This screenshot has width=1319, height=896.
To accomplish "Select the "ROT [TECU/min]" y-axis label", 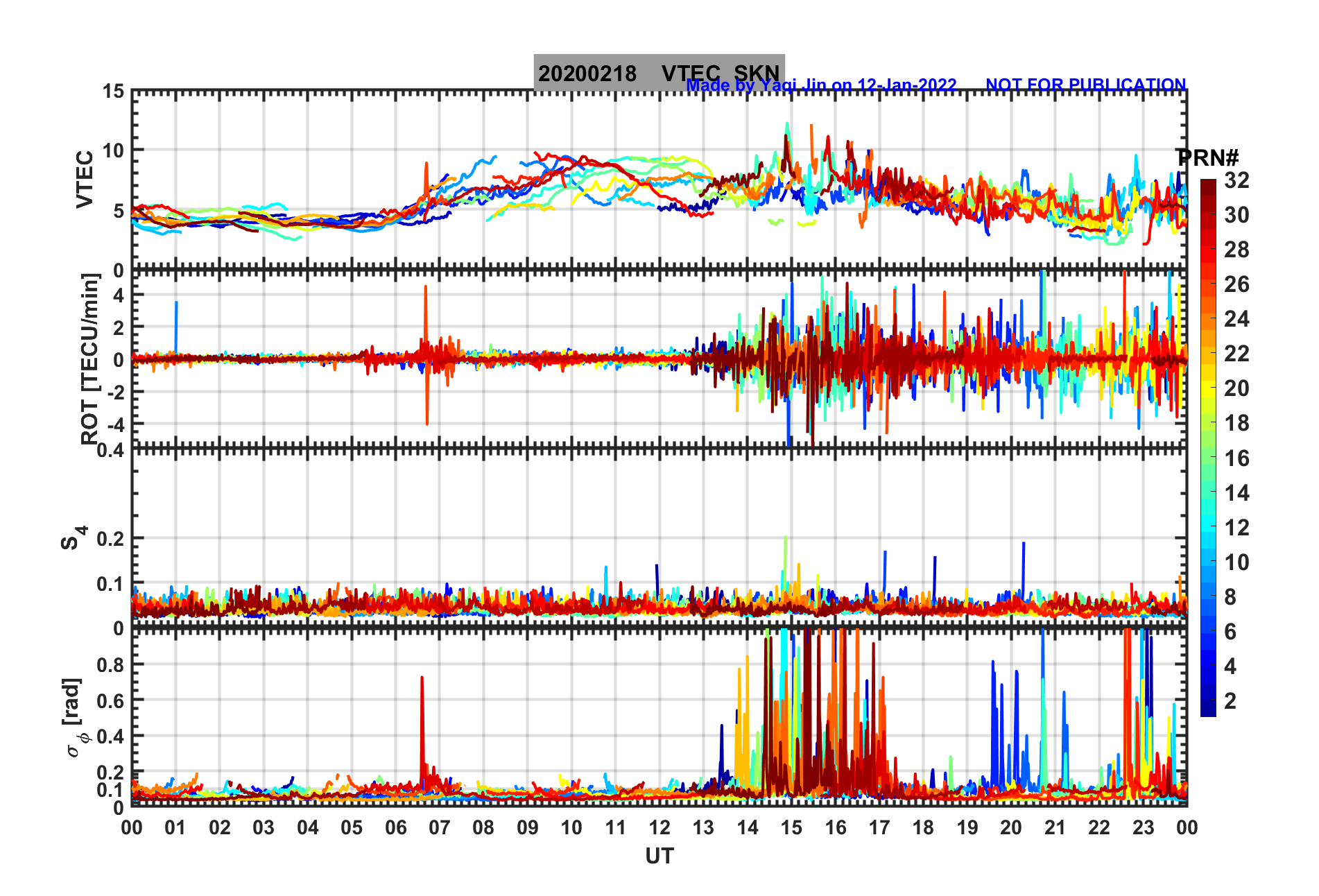I will (90, 359).
